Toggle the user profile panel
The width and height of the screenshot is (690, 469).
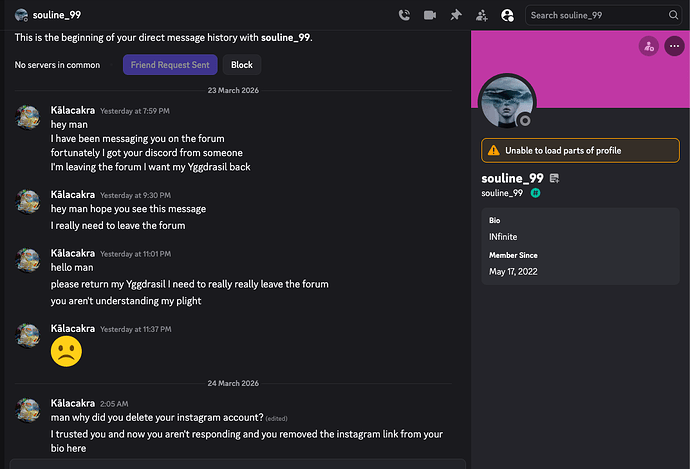pos(507,15)
